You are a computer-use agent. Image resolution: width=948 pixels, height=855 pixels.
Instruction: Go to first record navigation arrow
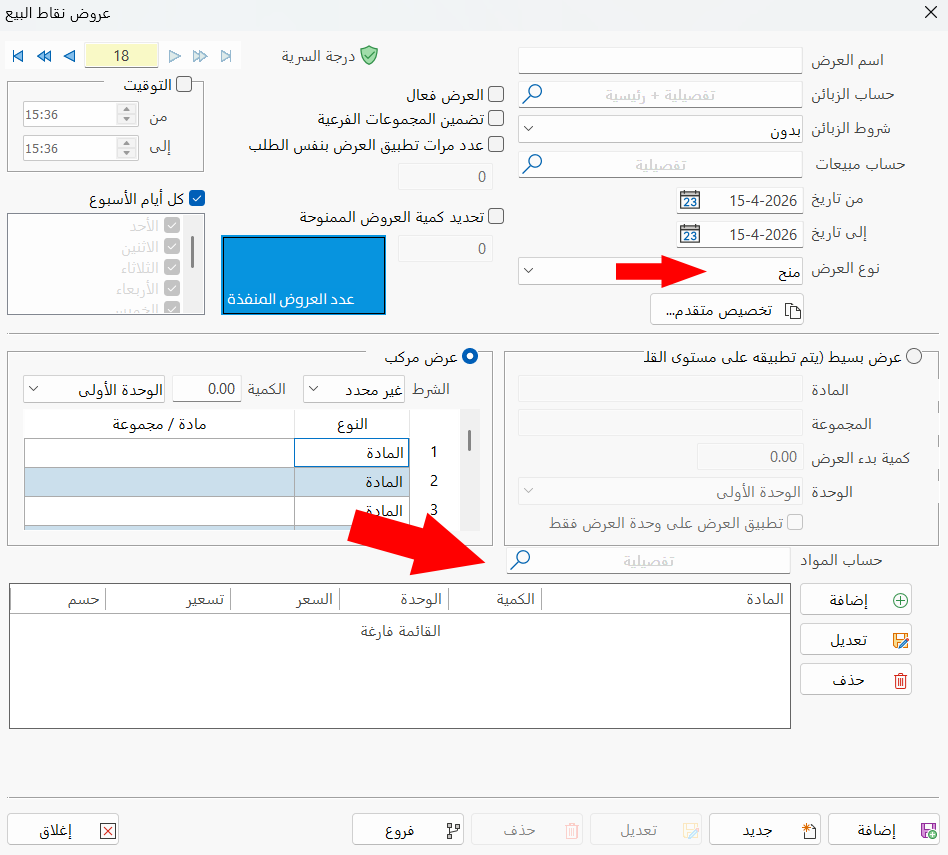[x=18, y=56]
